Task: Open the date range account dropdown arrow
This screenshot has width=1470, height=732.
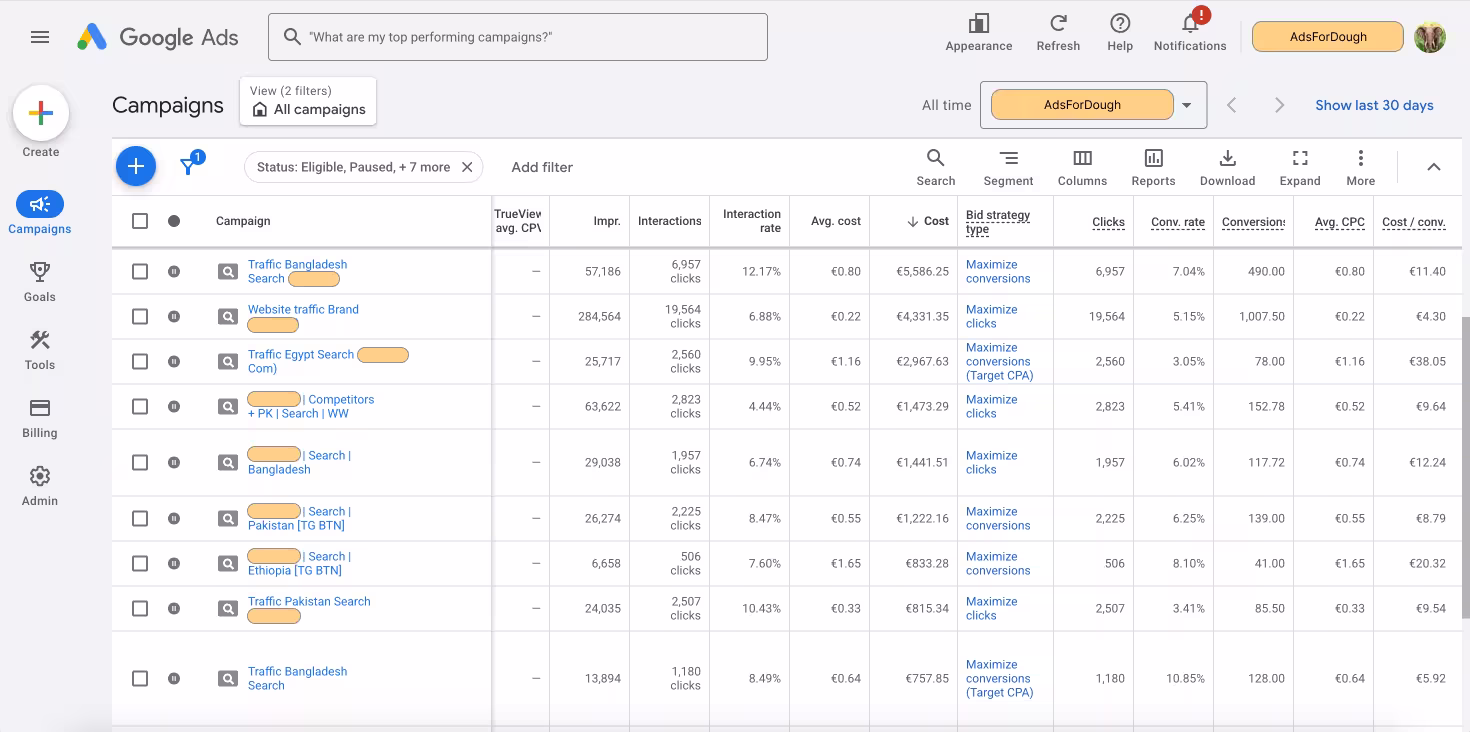Action: [x=1187, y=105]
